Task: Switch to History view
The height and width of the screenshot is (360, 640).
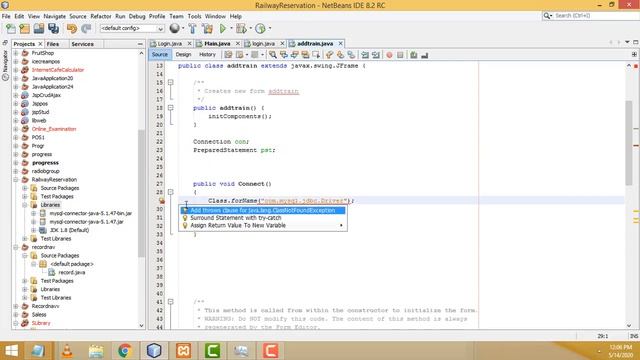Action: coord(207,55)
